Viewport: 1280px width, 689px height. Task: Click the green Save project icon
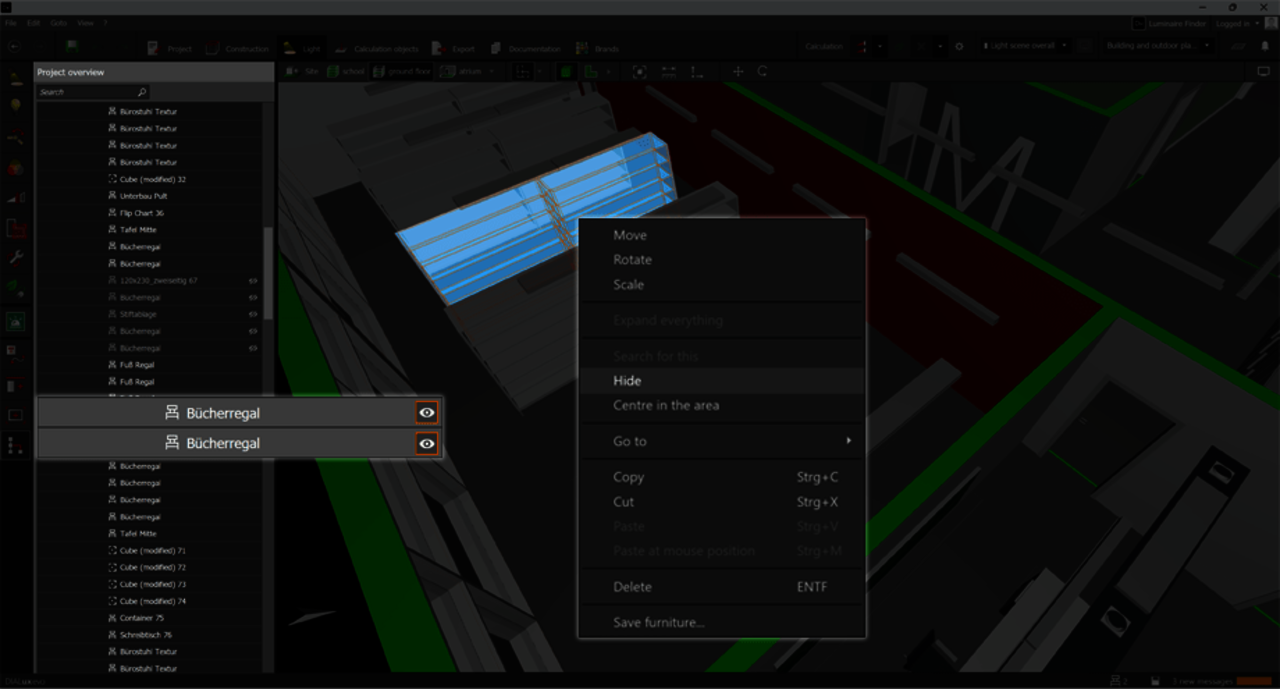72,46
